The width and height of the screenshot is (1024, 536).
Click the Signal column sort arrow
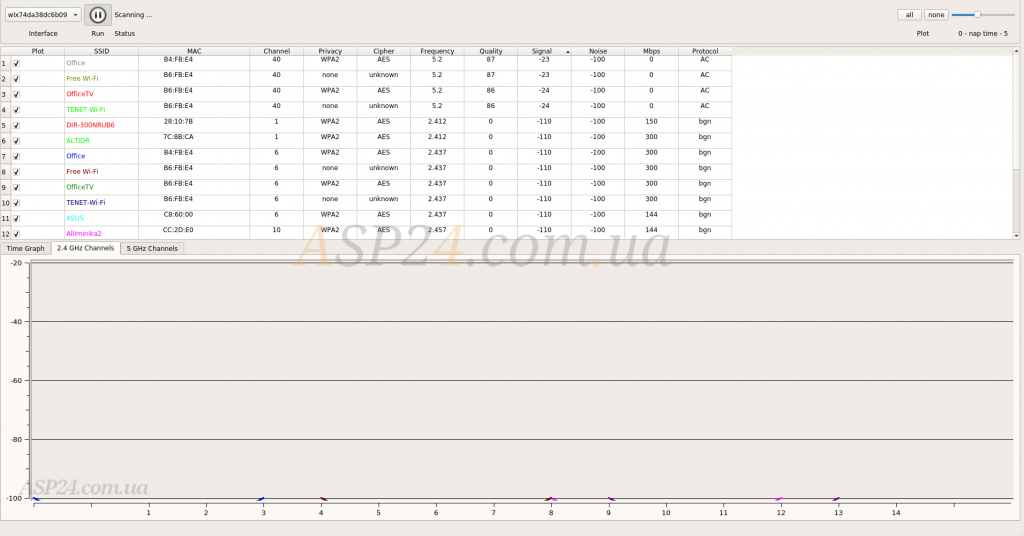tap(568, 51)
